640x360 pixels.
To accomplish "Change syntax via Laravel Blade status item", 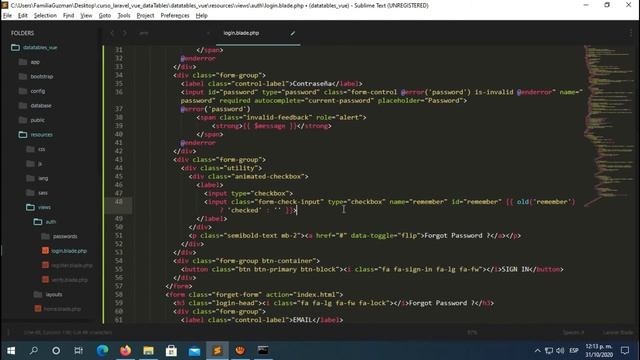I will click(x=618, y=332).
